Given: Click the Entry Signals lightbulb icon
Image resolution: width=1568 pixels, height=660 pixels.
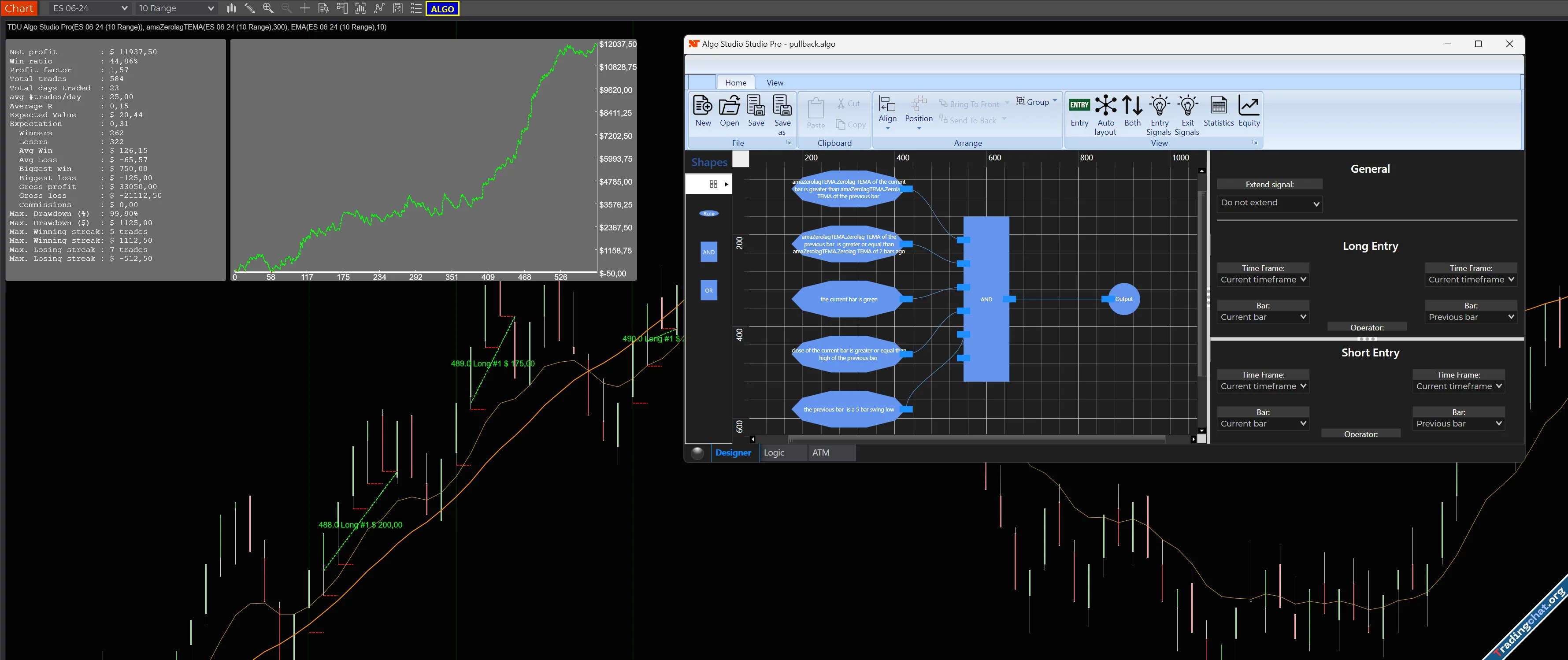Looking at the screenshot, I should click(1159, 107).
